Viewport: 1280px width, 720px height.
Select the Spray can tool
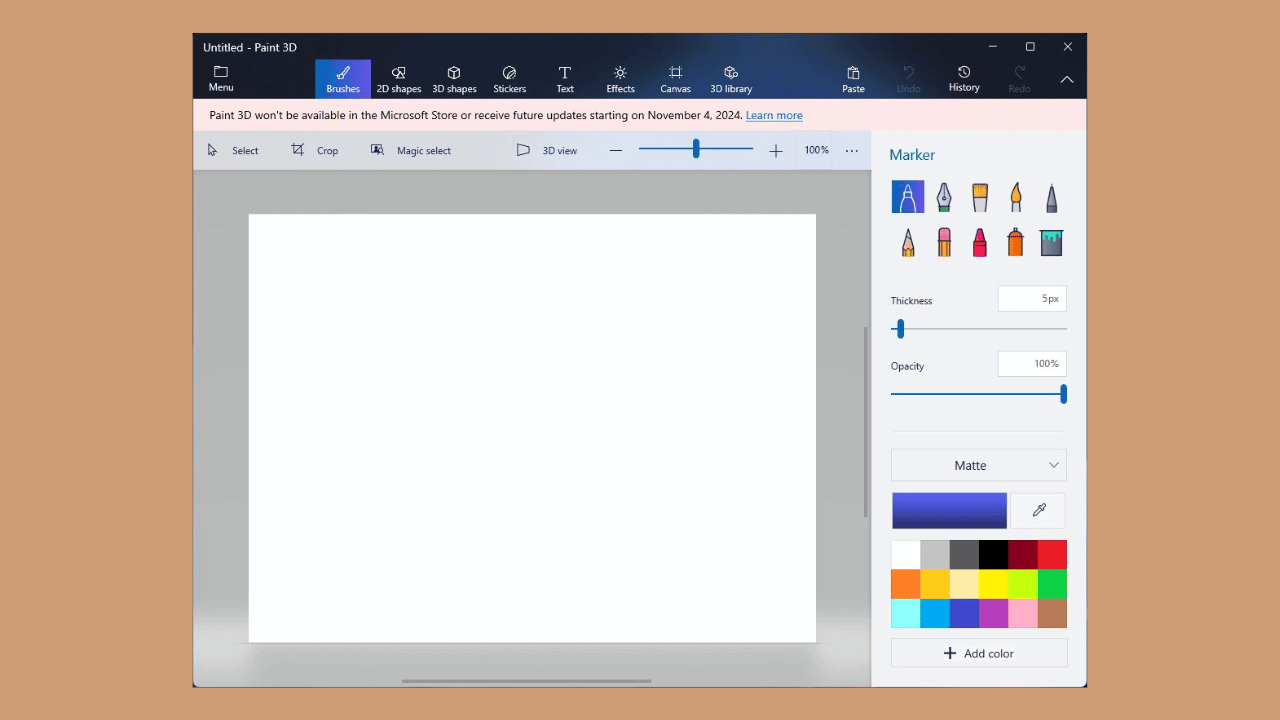click(x=1015, y=242)
